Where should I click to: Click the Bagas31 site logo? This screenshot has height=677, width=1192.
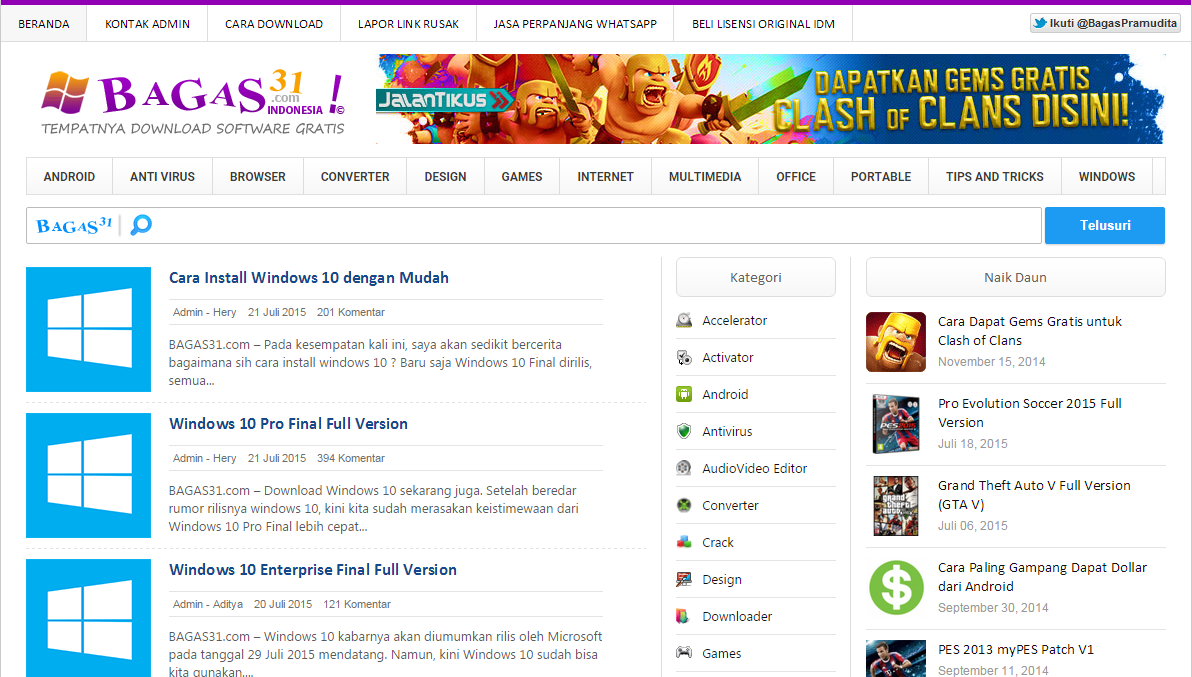coord(193,103)
